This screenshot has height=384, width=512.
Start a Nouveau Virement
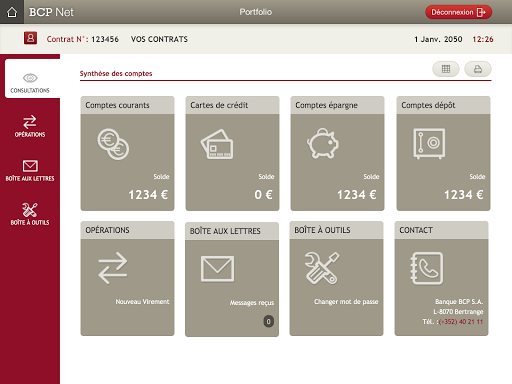142,302
